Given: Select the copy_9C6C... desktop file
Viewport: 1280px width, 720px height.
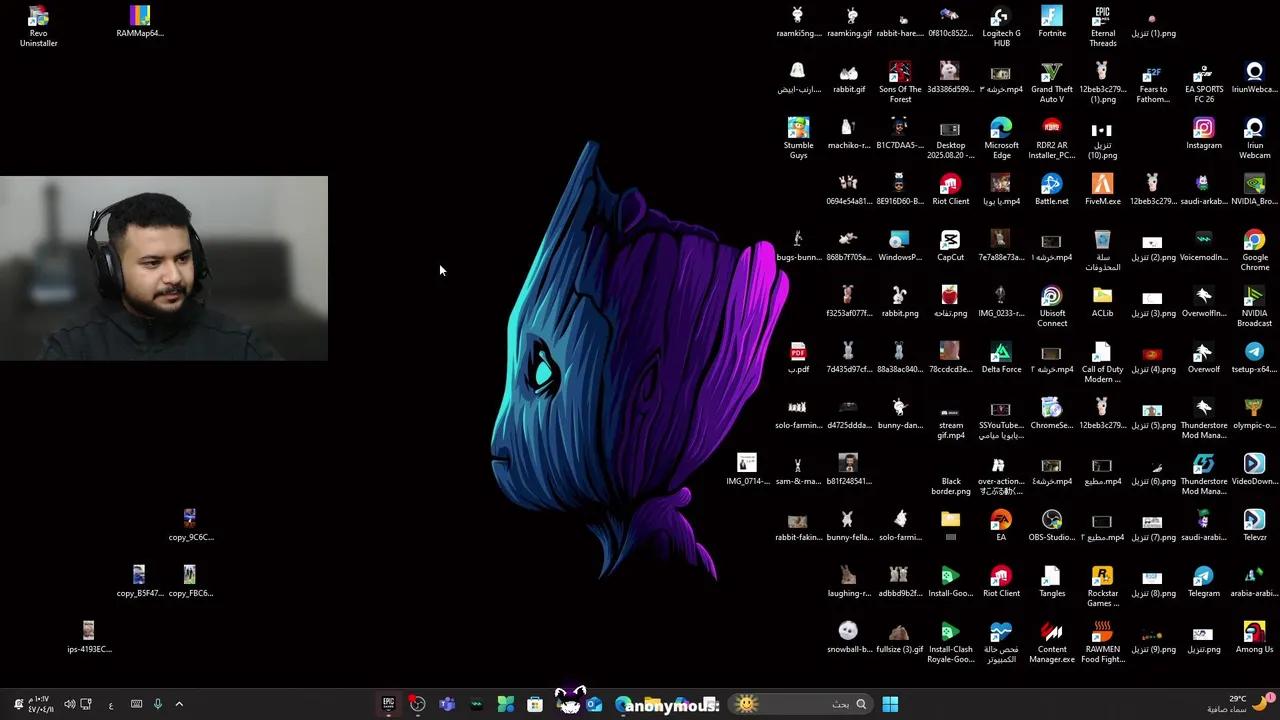Looking at the screenshot, I should (x=190, y=526).
